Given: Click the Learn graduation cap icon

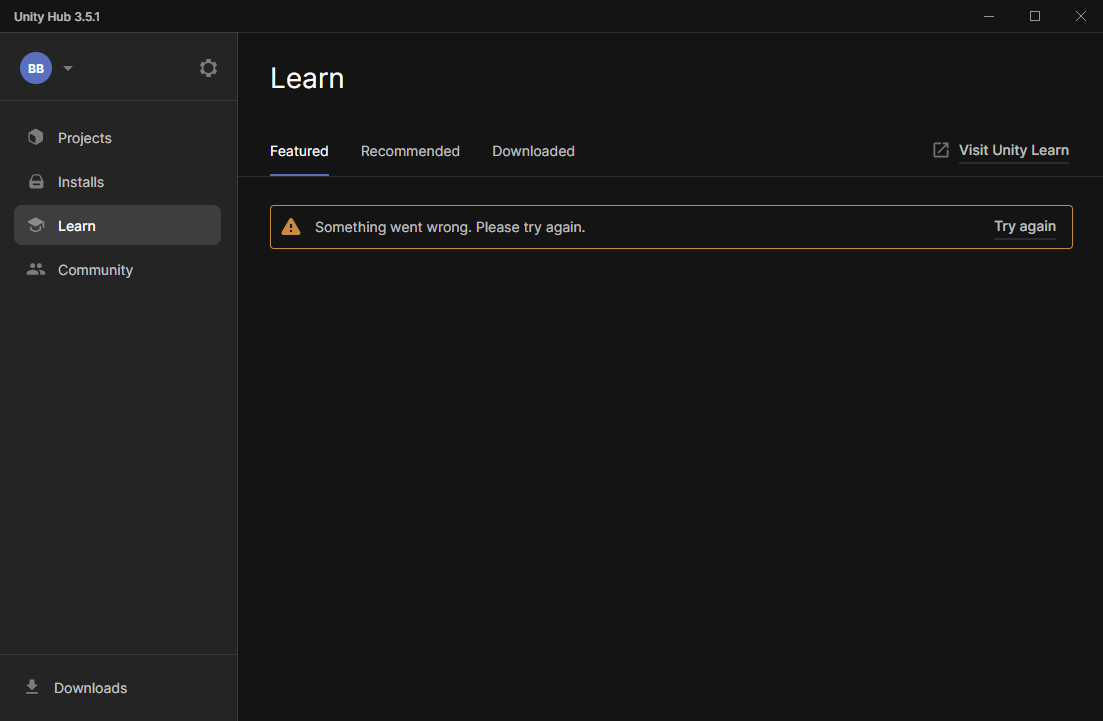Looking at the screenshot, I should [36, 226].
